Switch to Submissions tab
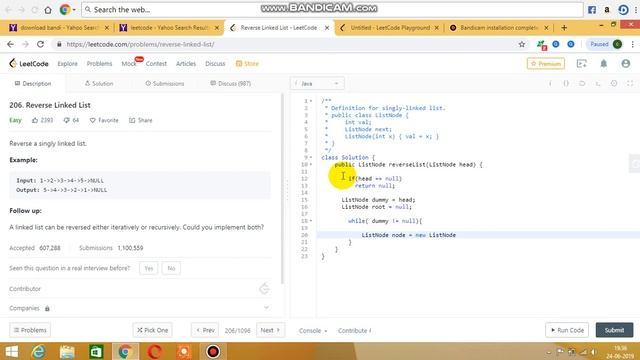The width and height of the screenshot is (640, 360). click(165, 84)
